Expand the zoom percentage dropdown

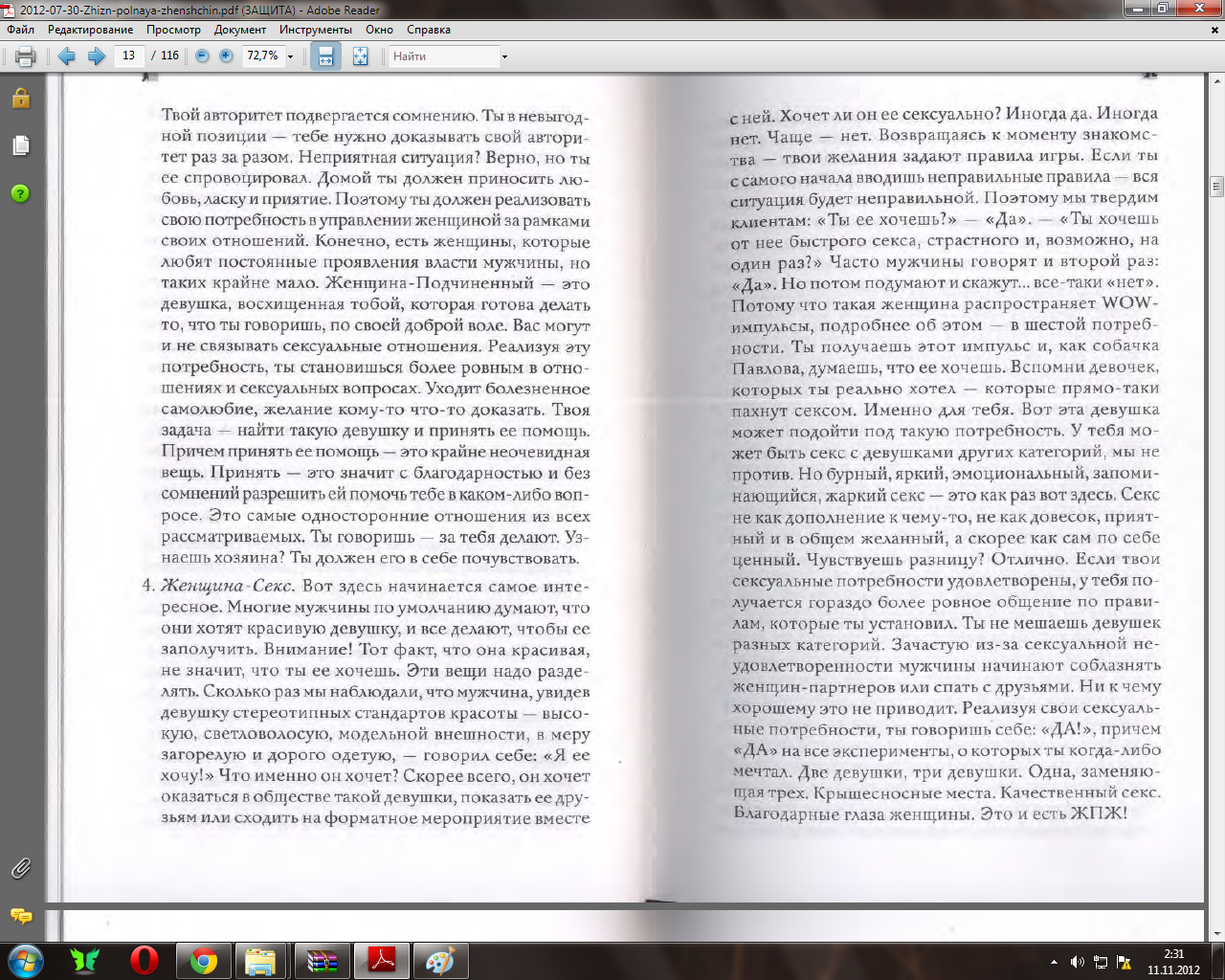290,56
